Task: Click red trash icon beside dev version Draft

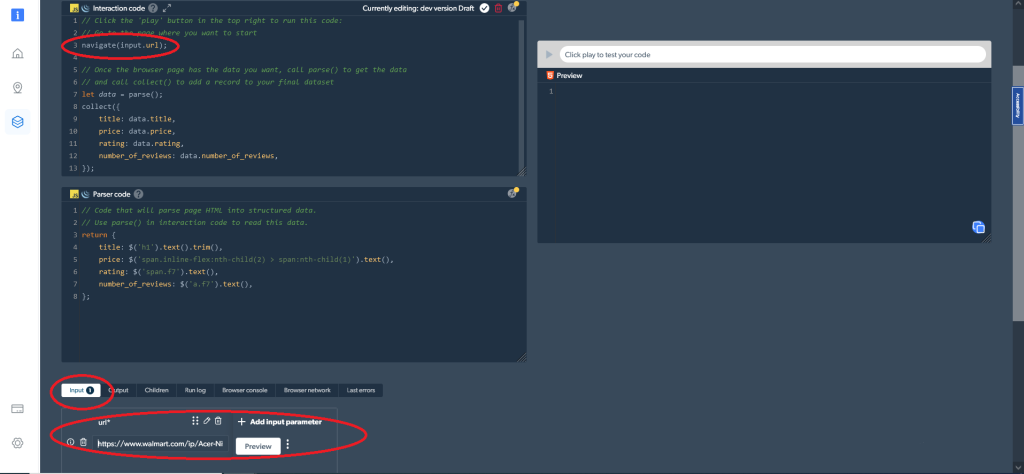Action: point(498,8)
